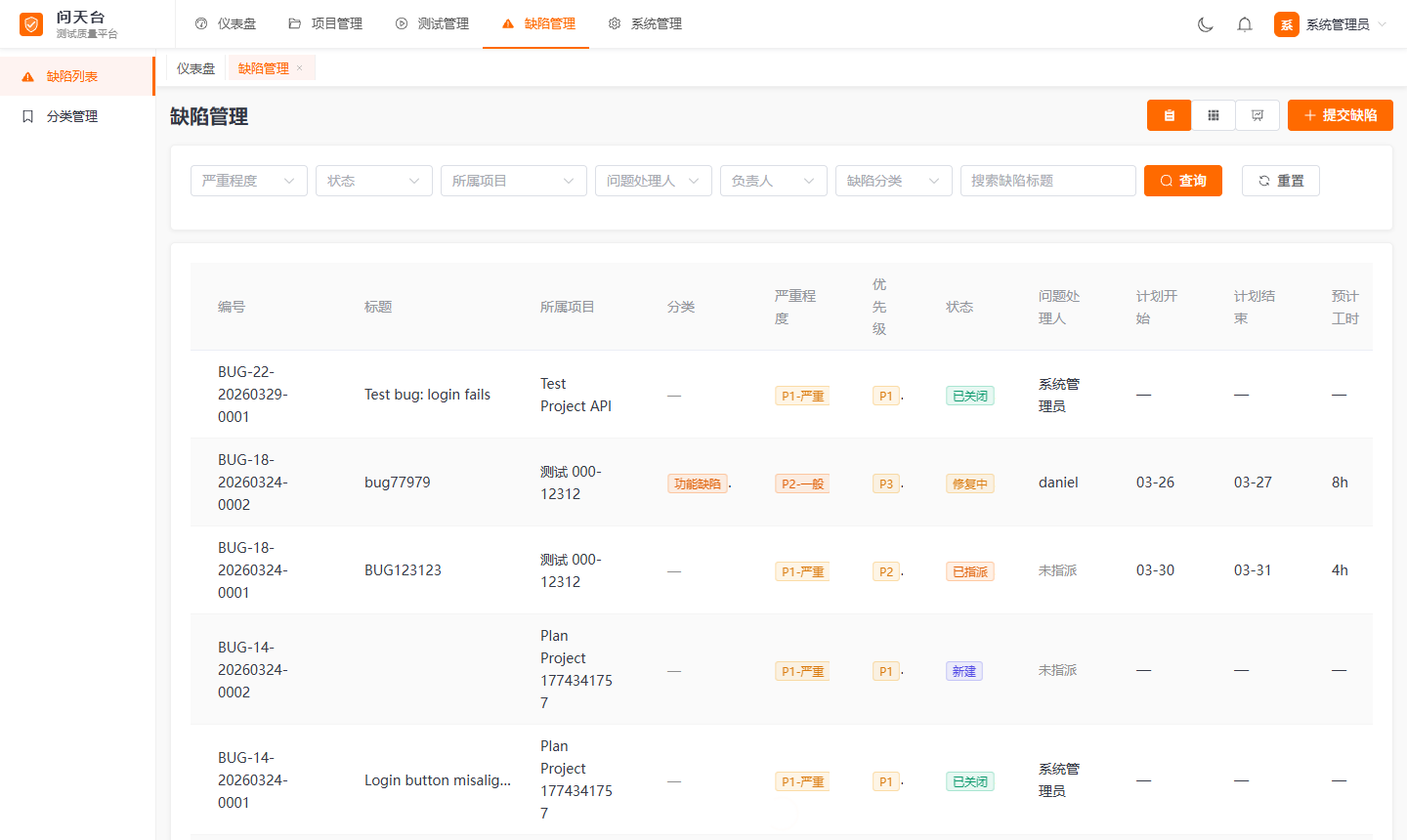This screenshot has width=1407, height=840.
Task: Click the P2 priority tag
Action: tap(886, 571)
